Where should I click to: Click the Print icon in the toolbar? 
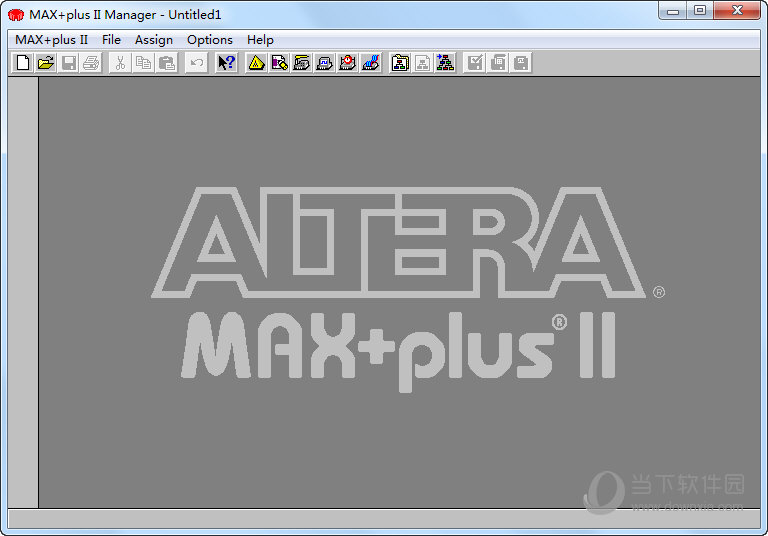pyautogui.click(x=92, y=63)
